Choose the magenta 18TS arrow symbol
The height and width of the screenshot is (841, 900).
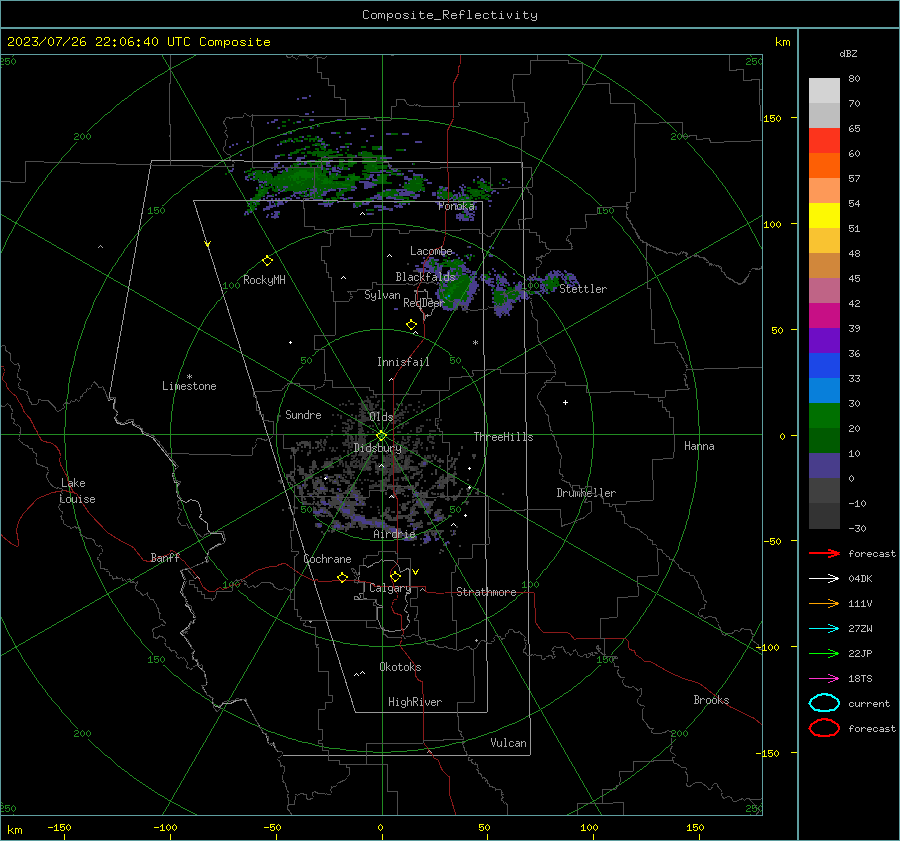pyautogui.click(x=824, y=679)
